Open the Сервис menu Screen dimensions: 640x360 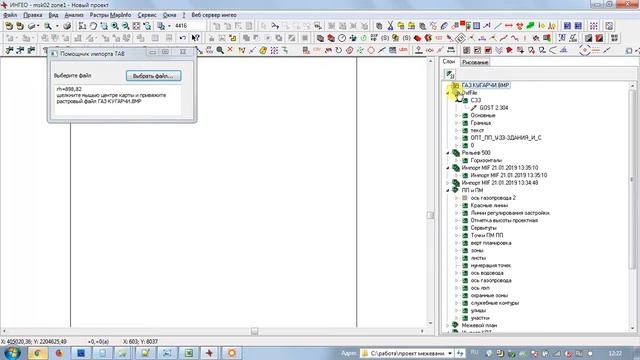click(147, 15)
